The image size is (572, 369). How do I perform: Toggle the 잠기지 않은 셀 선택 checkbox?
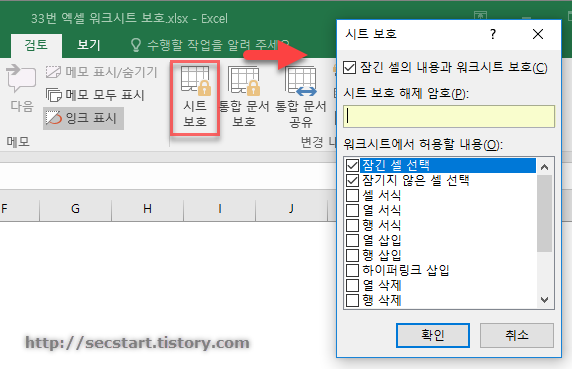(352, 180)
